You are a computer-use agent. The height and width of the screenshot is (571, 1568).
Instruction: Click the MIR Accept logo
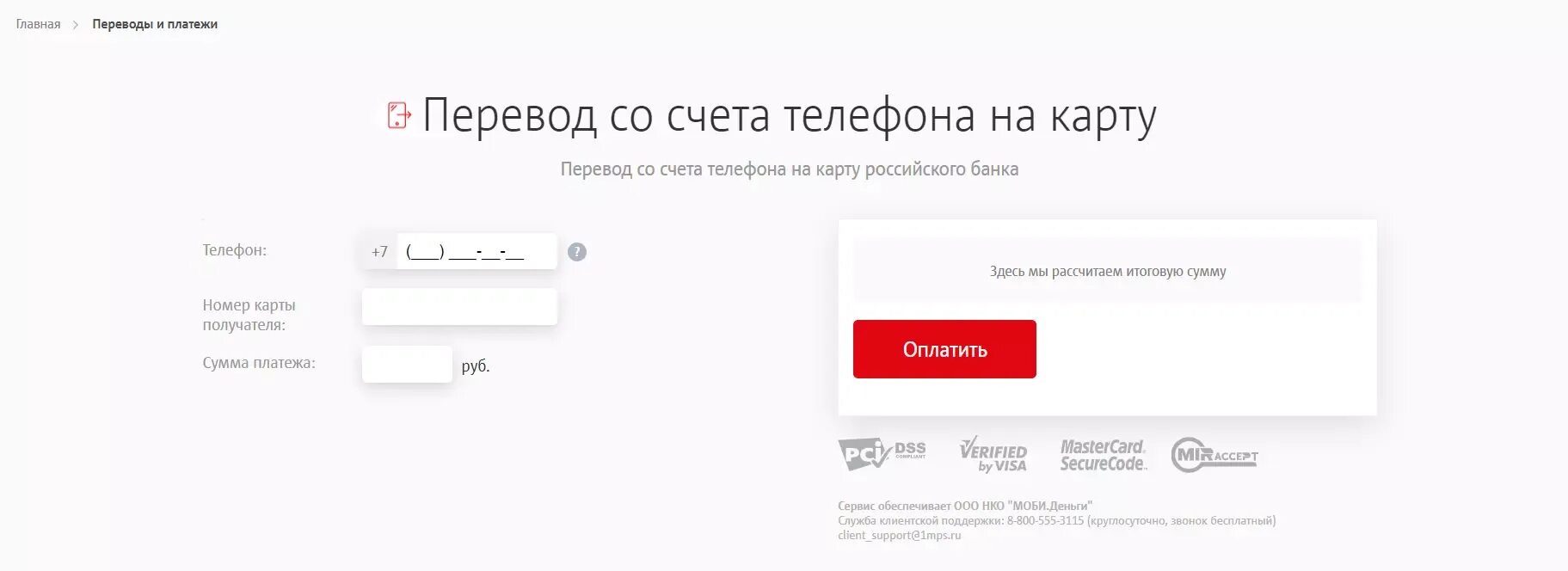[1214, 455]
